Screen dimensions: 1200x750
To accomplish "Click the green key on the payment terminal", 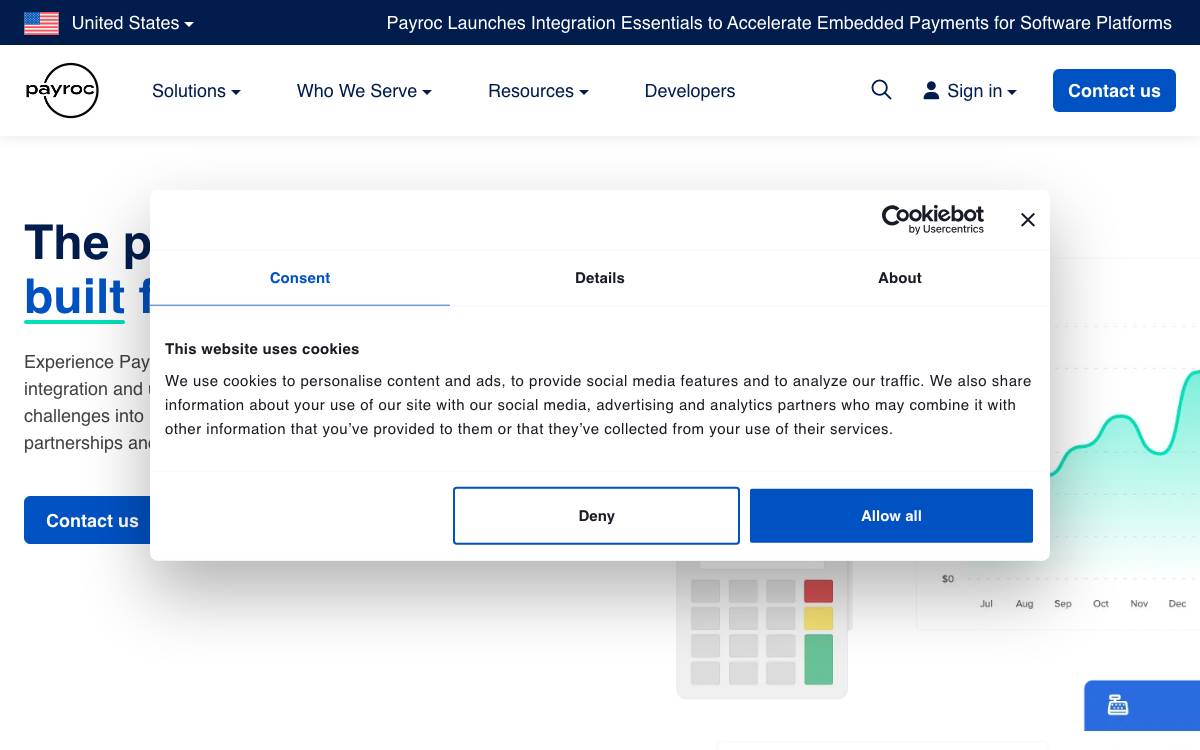I will point(818,659).
